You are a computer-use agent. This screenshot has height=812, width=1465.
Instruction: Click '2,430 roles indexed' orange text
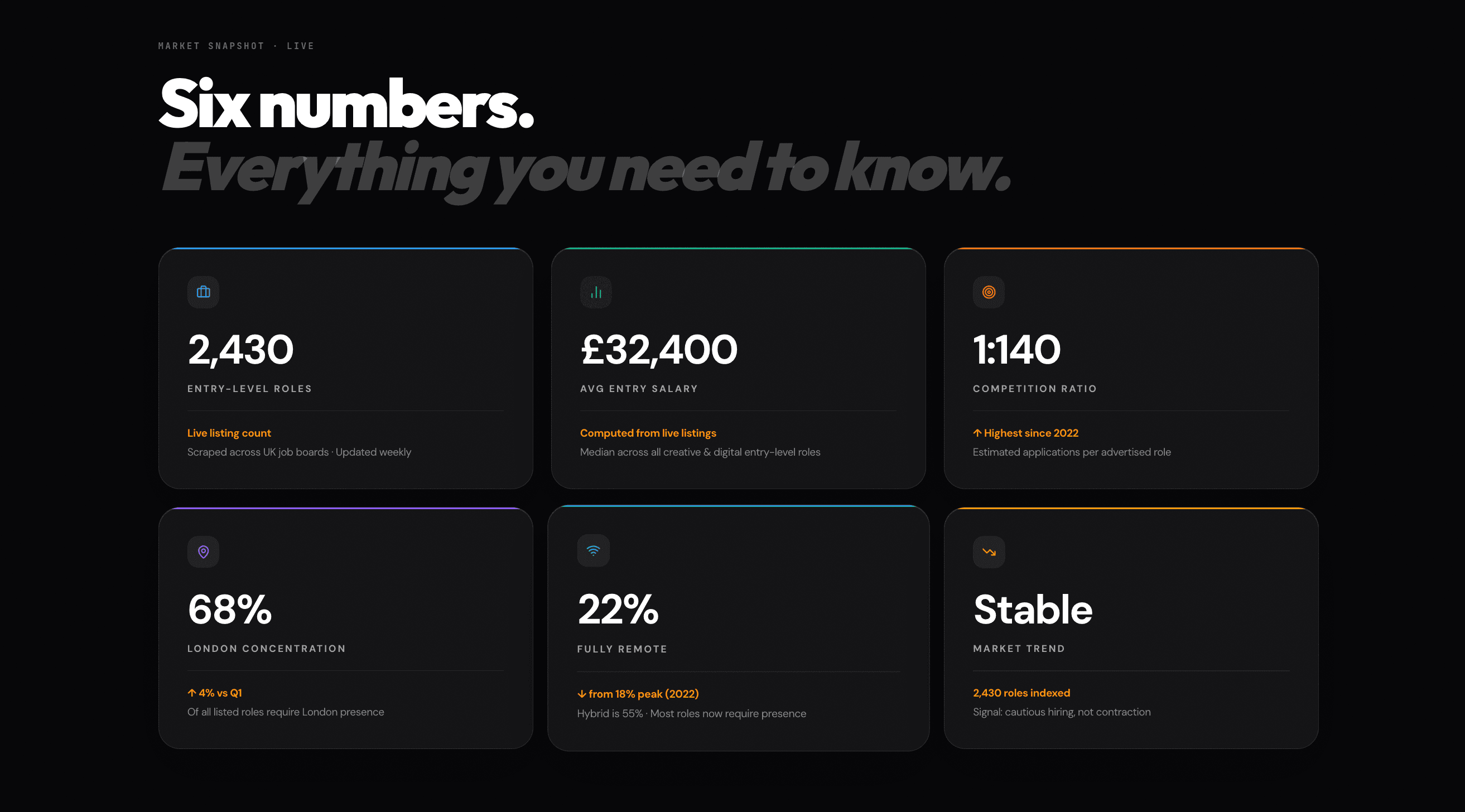[1021, 693]
